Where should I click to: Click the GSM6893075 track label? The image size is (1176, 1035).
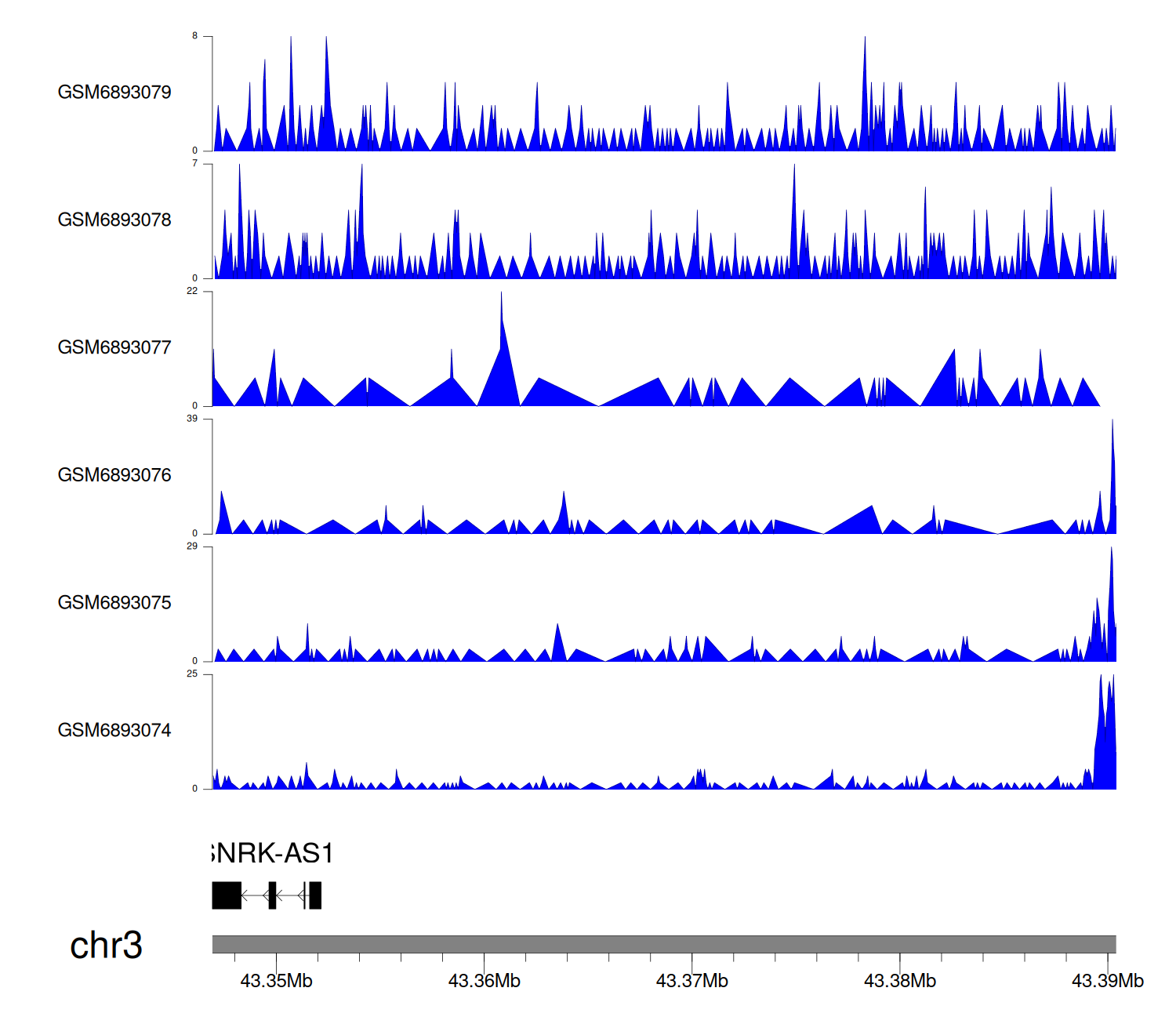point(114,603)
